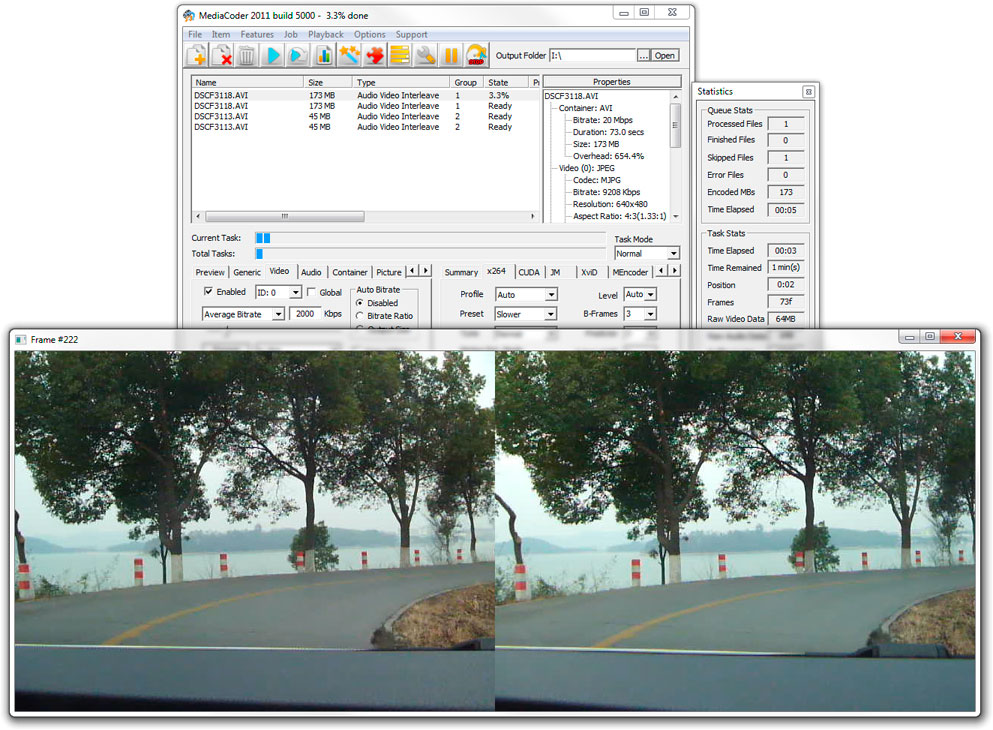Switch to the Audio tab
993x730 pixels.
[x=311, y=272]
